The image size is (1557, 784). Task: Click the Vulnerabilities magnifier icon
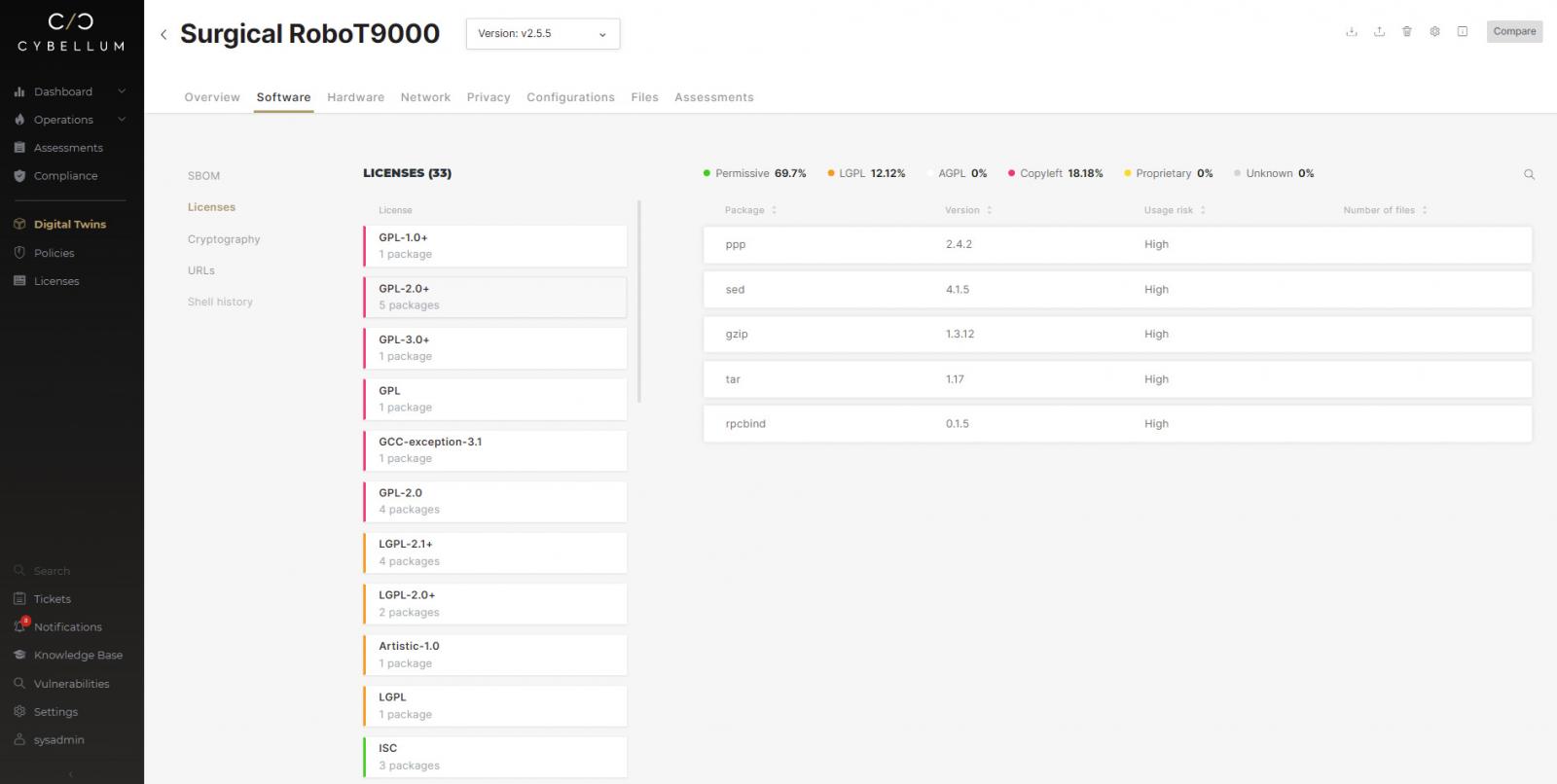pyautogui.click(x=19, y=683)
